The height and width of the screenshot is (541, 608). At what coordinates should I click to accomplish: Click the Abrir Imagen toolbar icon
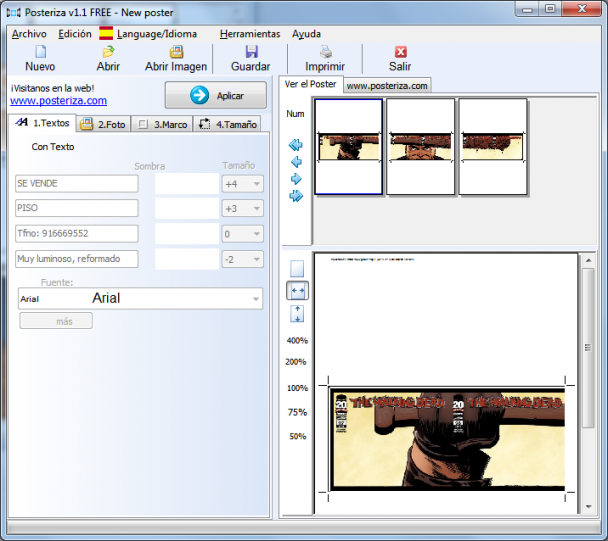pos(176,52)
